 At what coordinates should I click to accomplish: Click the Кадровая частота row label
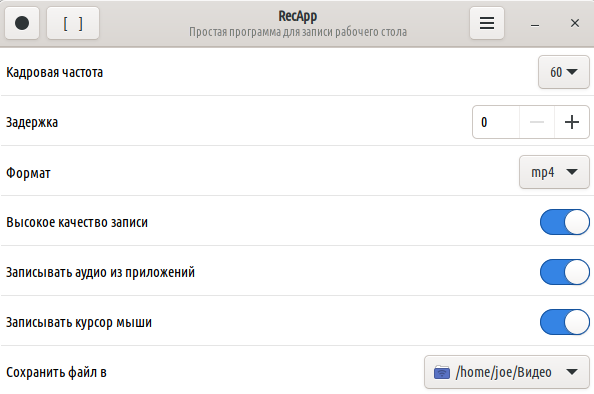[55, 72]
